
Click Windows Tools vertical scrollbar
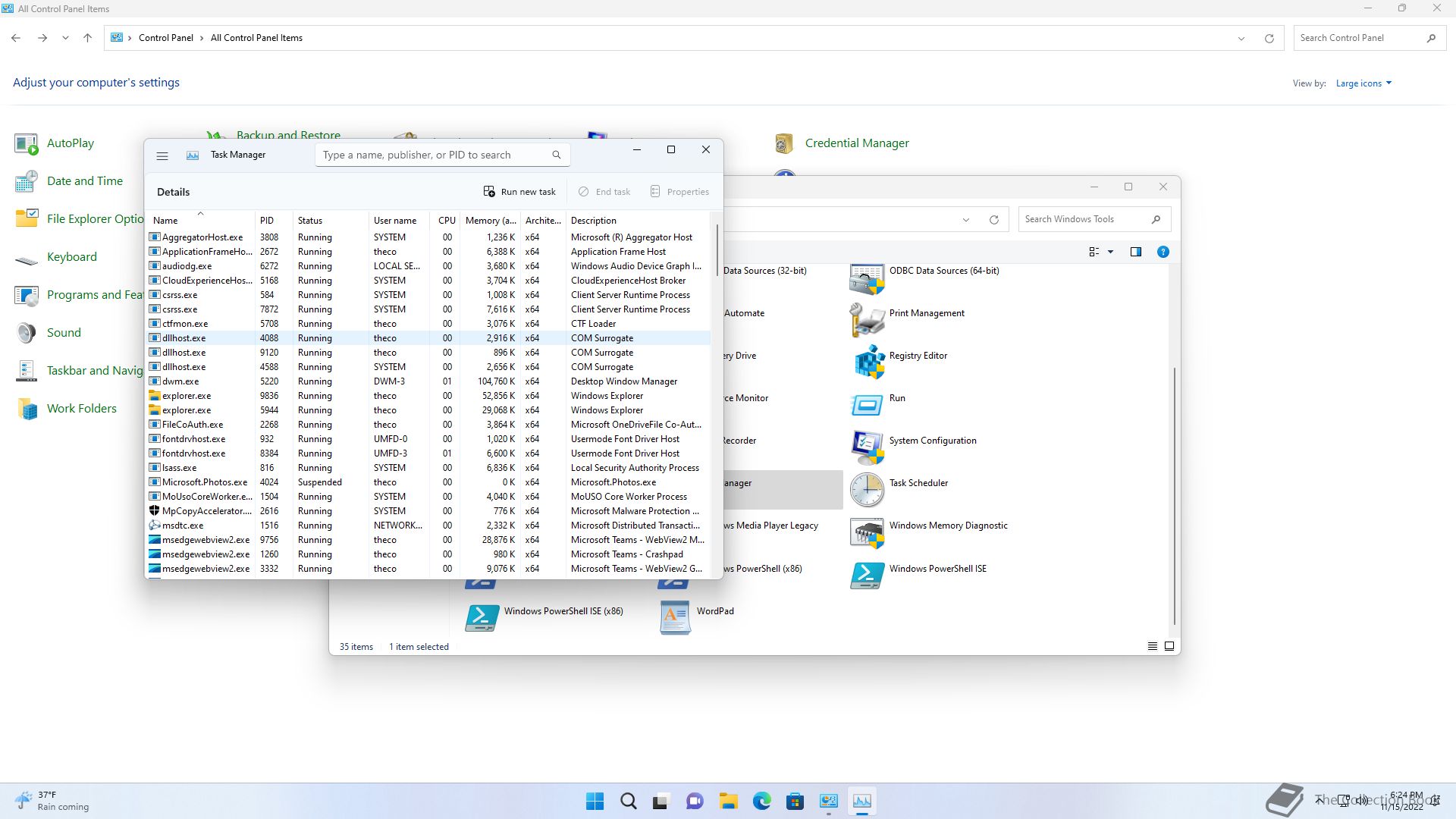pyautogui.click(x=1174, y=496)
